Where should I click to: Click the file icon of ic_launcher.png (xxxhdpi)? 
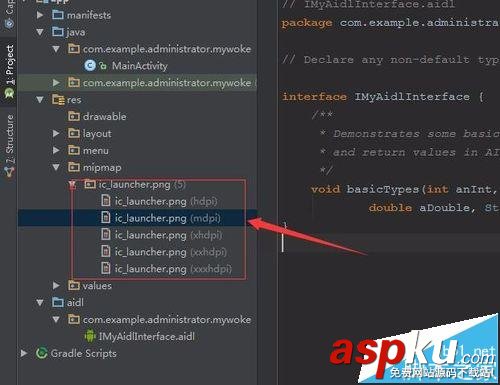pos(106,268)
